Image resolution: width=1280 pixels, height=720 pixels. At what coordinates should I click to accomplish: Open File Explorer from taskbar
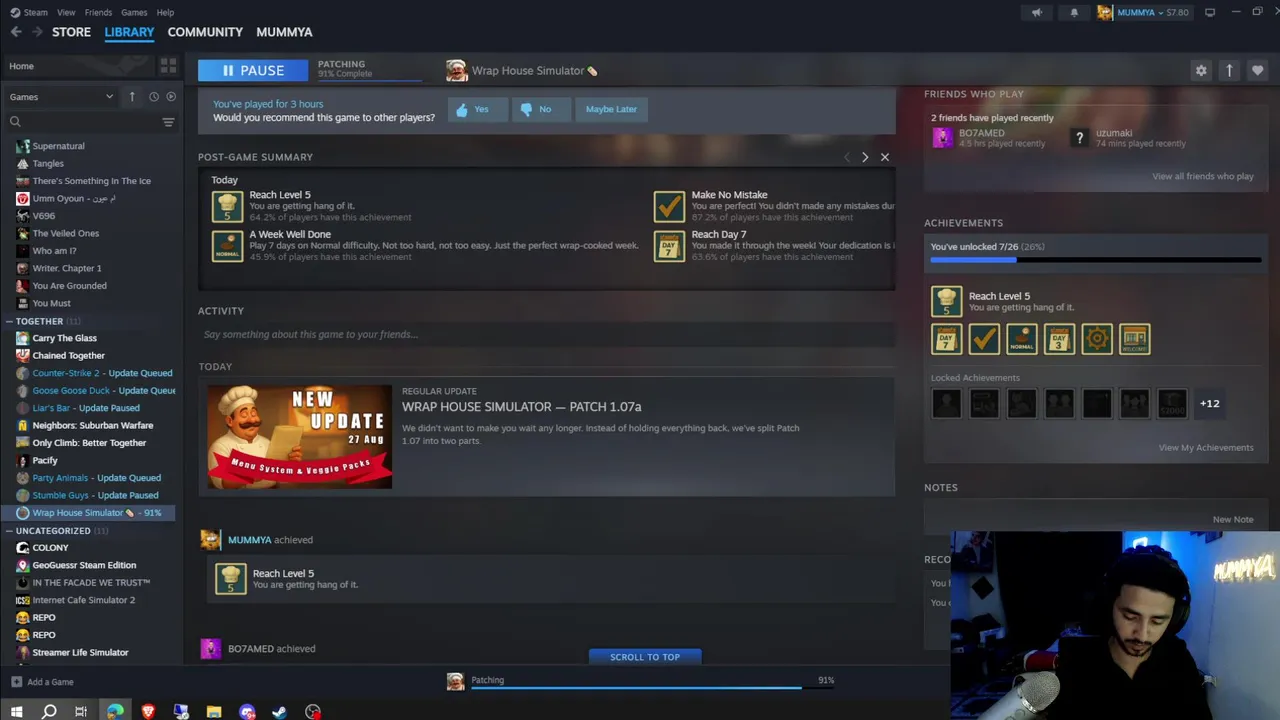[x=214, y=712]
